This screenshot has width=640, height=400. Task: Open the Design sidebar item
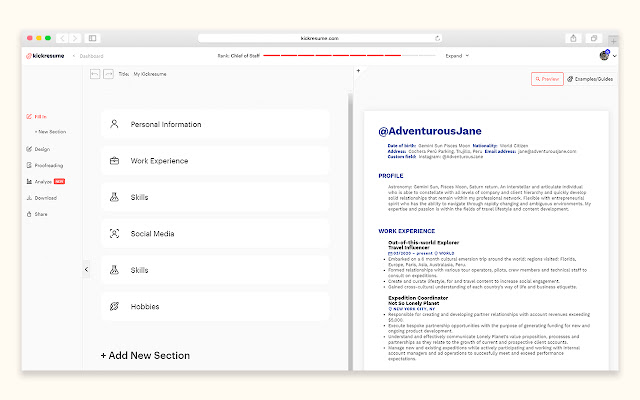(38, 149)
